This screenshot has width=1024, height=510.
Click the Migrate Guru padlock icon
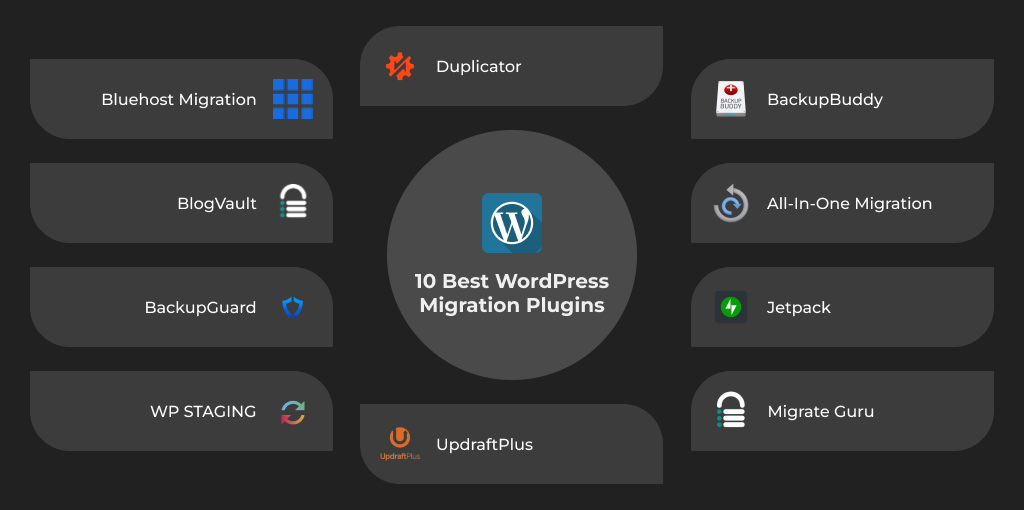(731, 409)
